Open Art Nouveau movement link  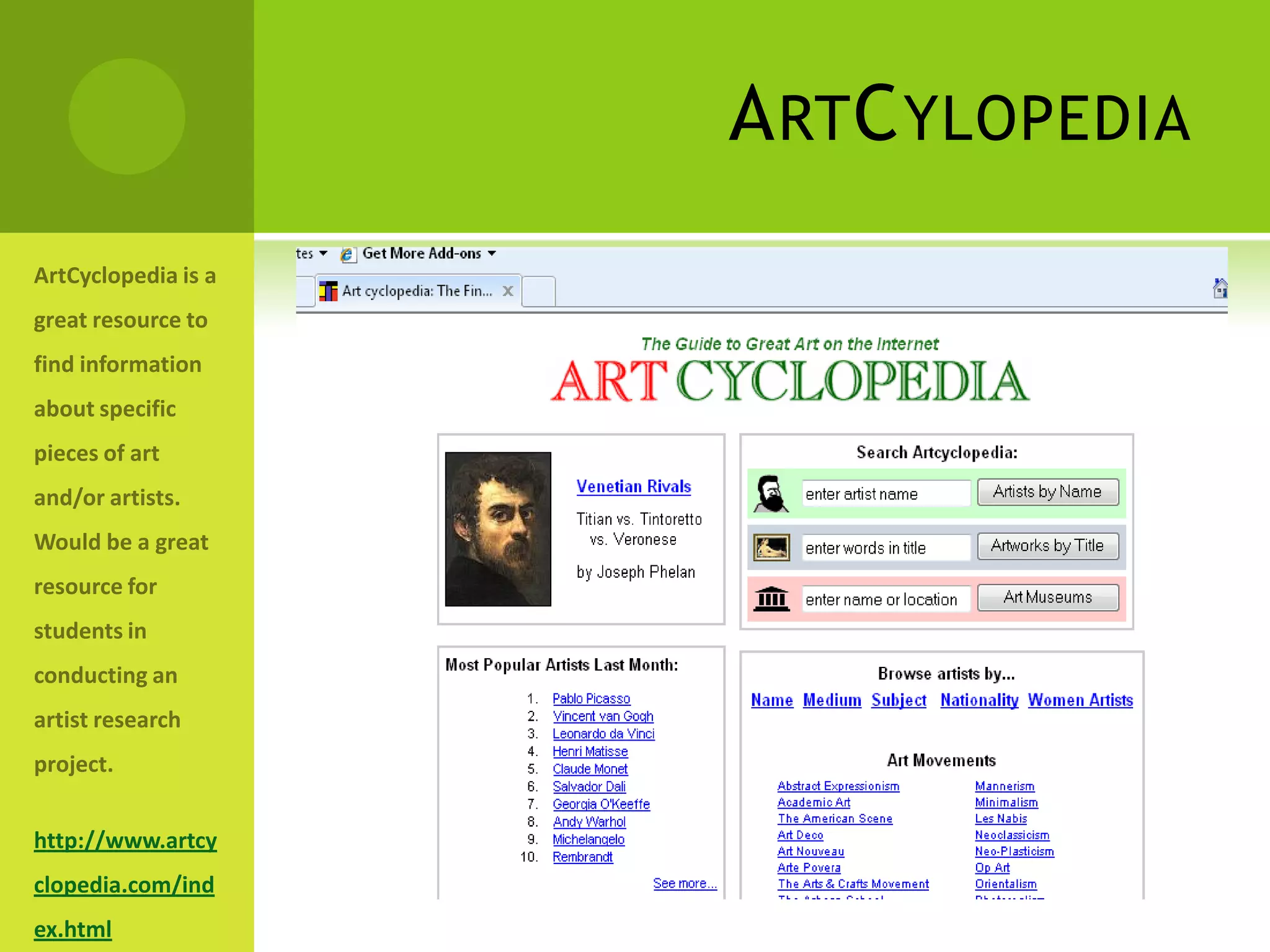(x=811, y=852)
